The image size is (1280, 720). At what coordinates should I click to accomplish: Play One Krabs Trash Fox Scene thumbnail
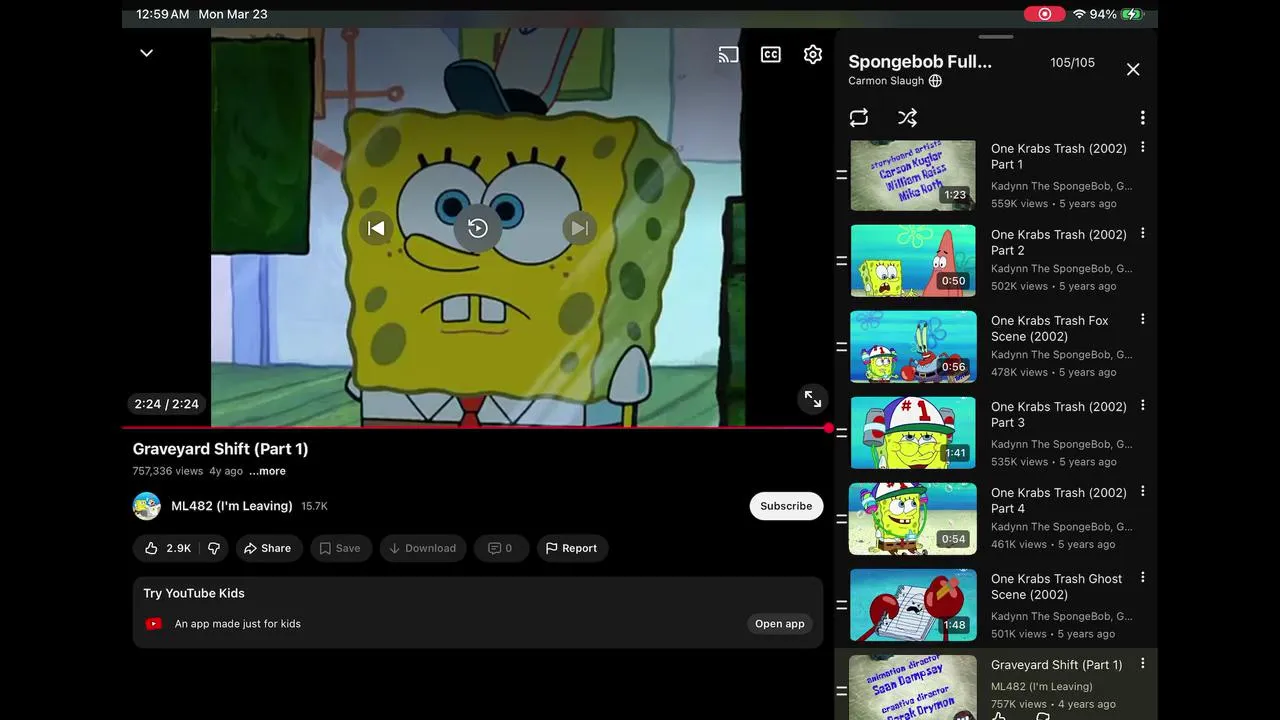pyautogui.click(x=913, y=347)
